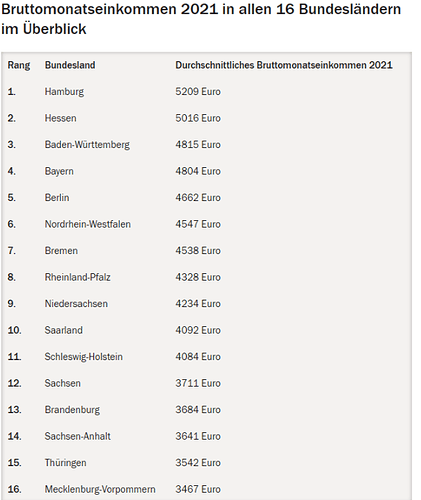Screen dimensions: 421x500
Task: Select the Durchschnittliches Bruttomonatseinkommen 2021 header
Action: pos(284,65)
